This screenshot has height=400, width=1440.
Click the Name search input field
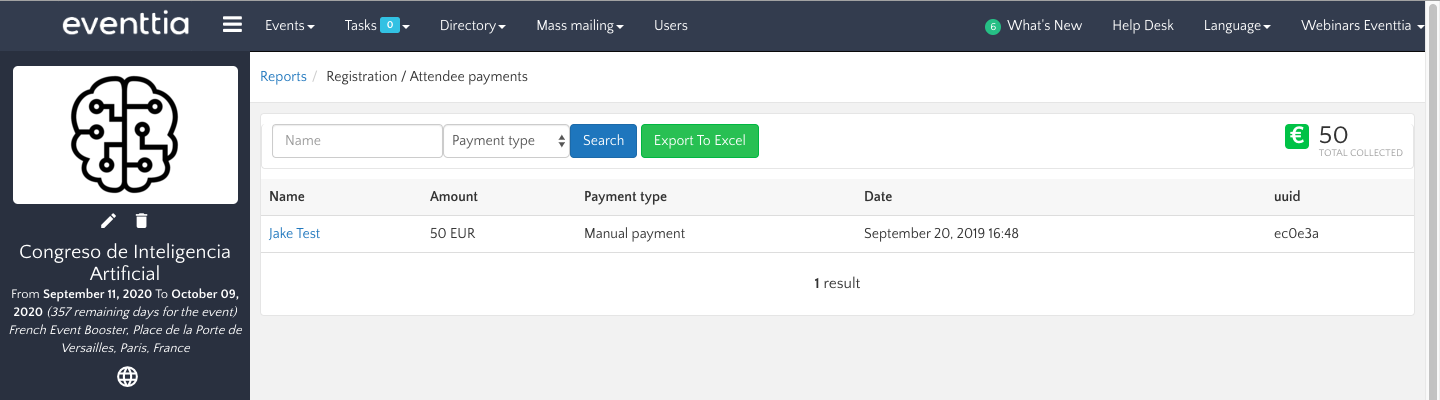point(357,141)
